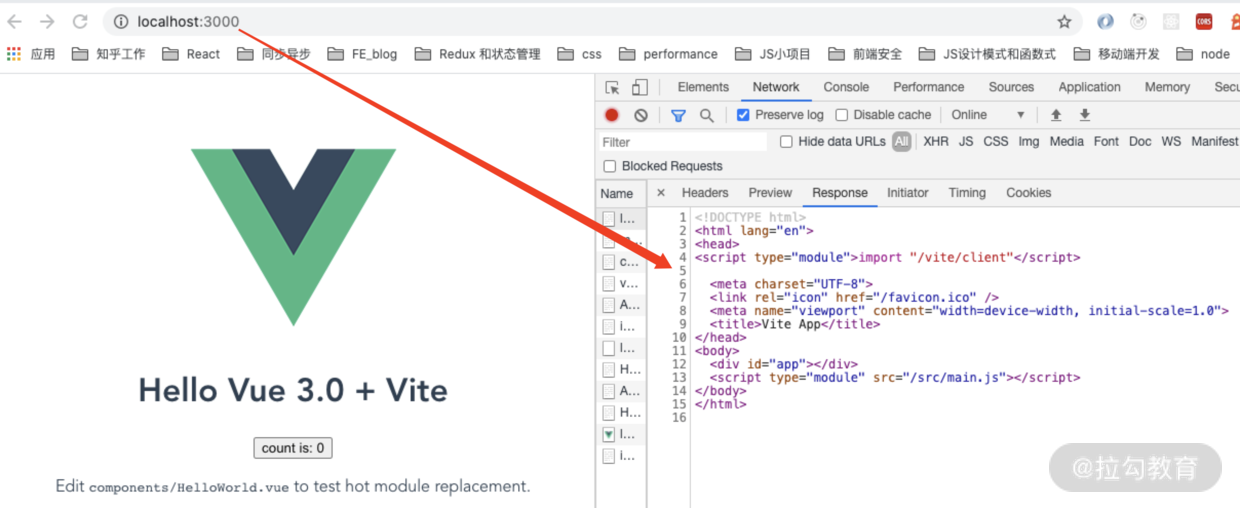The height and width of the screenshot is (508, 1240).
Task: Open the Memory tab
Action: coord(1167,87)
